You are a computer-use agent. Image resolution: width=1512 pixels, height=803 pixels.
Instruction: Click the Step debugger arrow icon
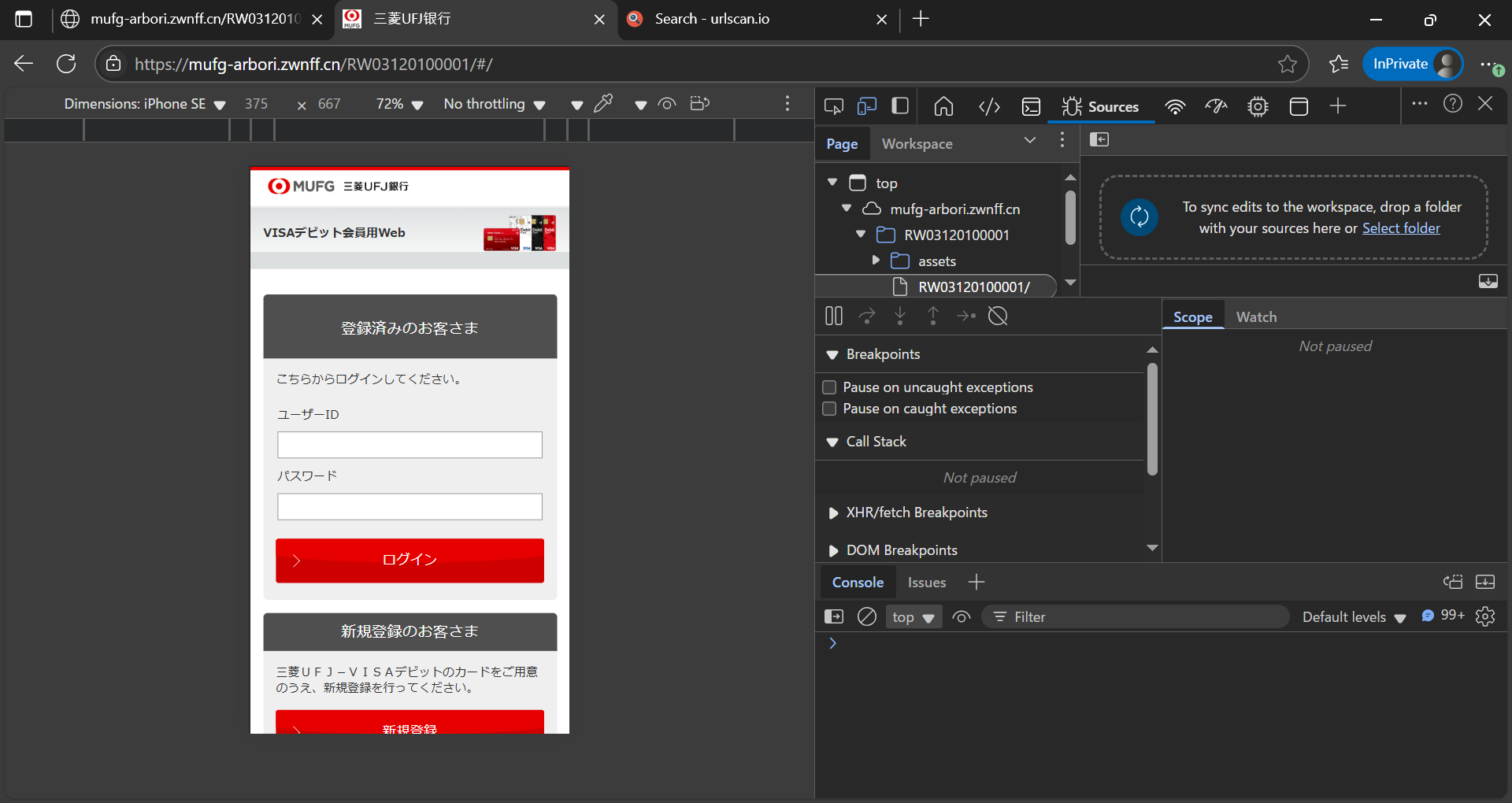(x=966, y=316)
